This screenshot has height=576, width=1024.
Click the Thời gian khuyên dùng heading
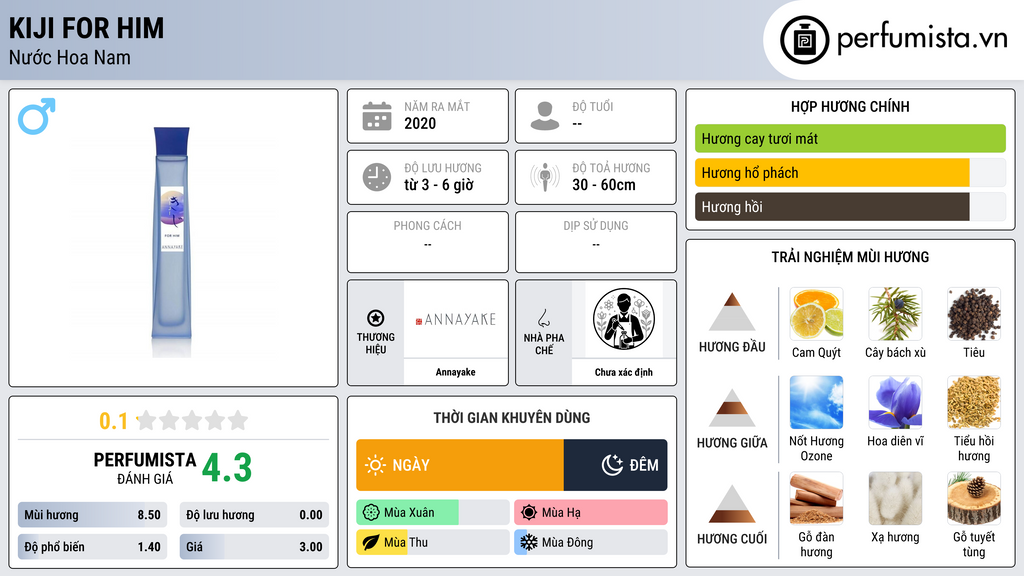[x=512, y=418]
